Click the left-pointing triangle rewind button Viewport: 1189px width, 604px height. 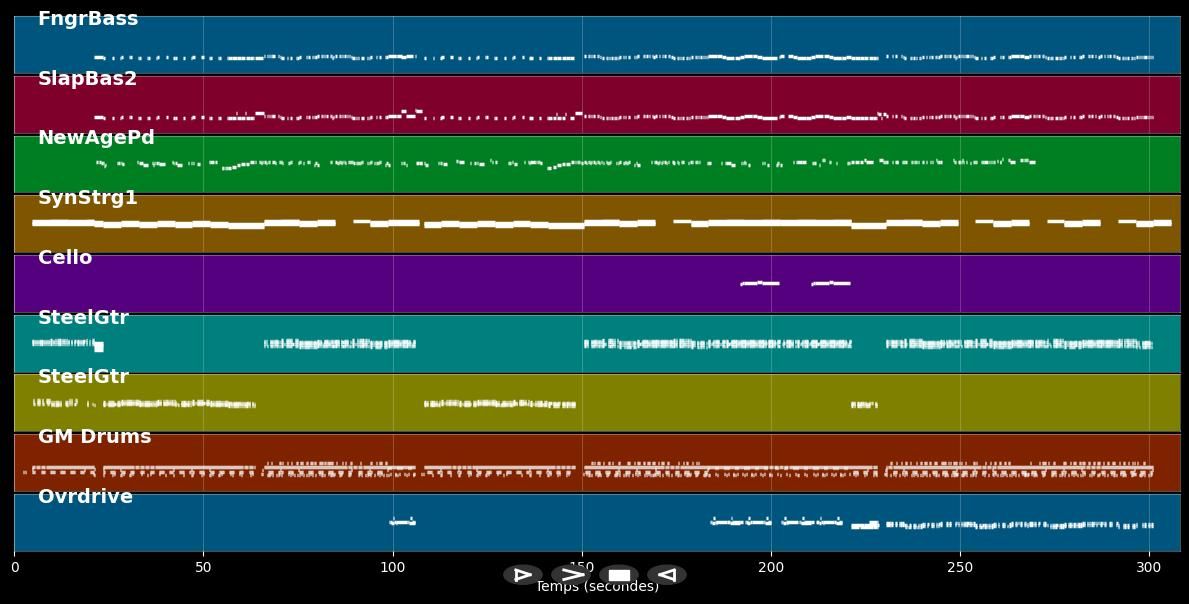[667, 575]
